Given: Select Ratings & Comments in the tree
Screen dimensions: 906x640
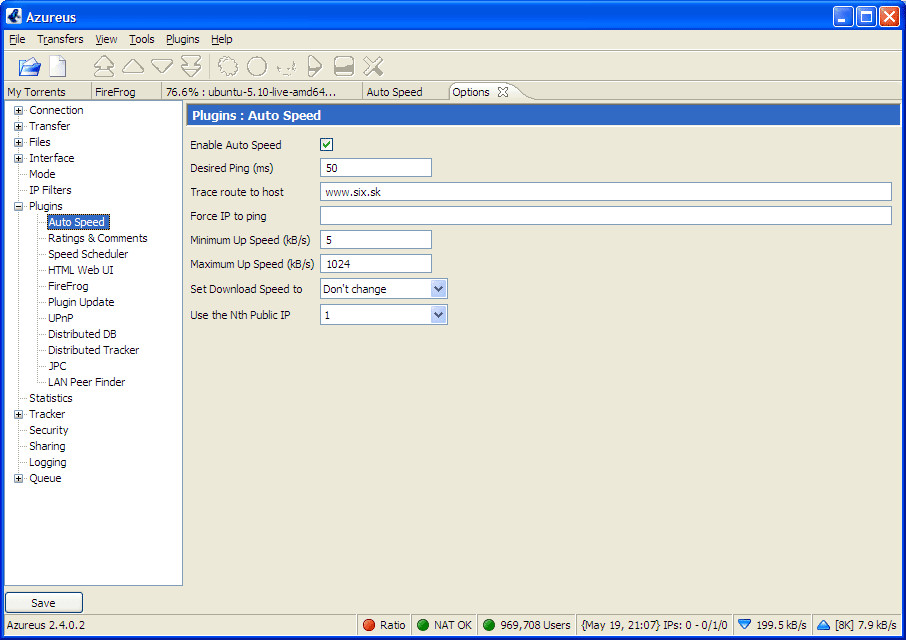Looking at the screenshot, I should pos(98,238).
